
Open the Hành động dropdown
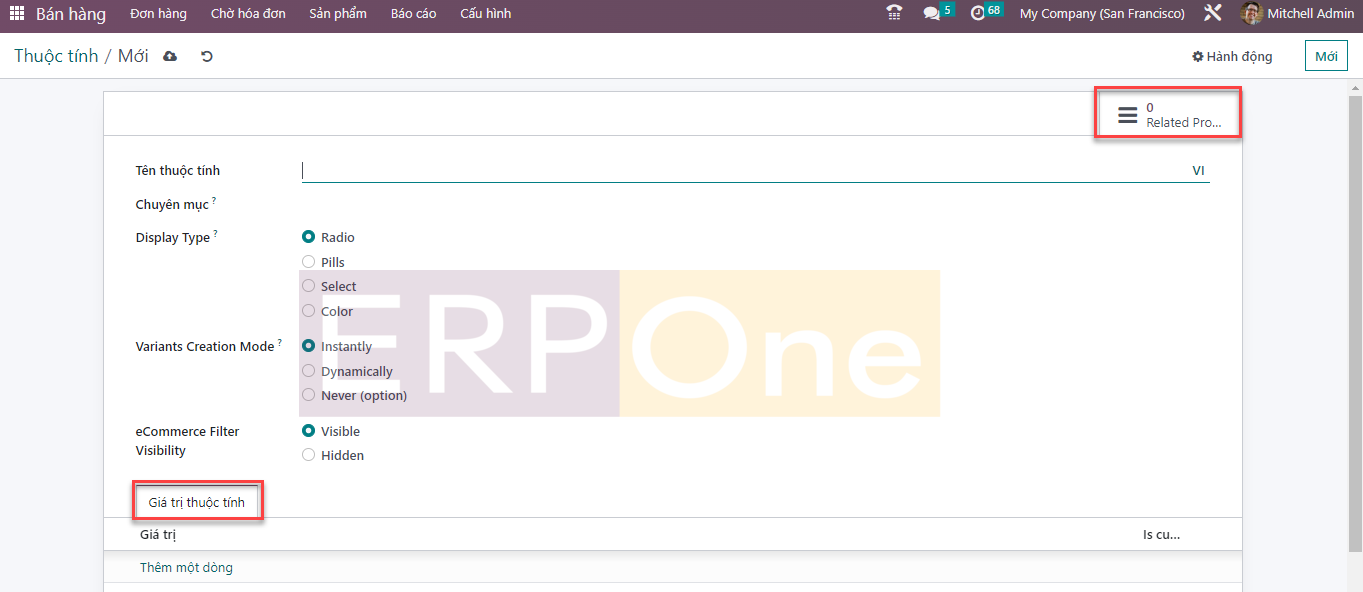[x=1232, y=56]
